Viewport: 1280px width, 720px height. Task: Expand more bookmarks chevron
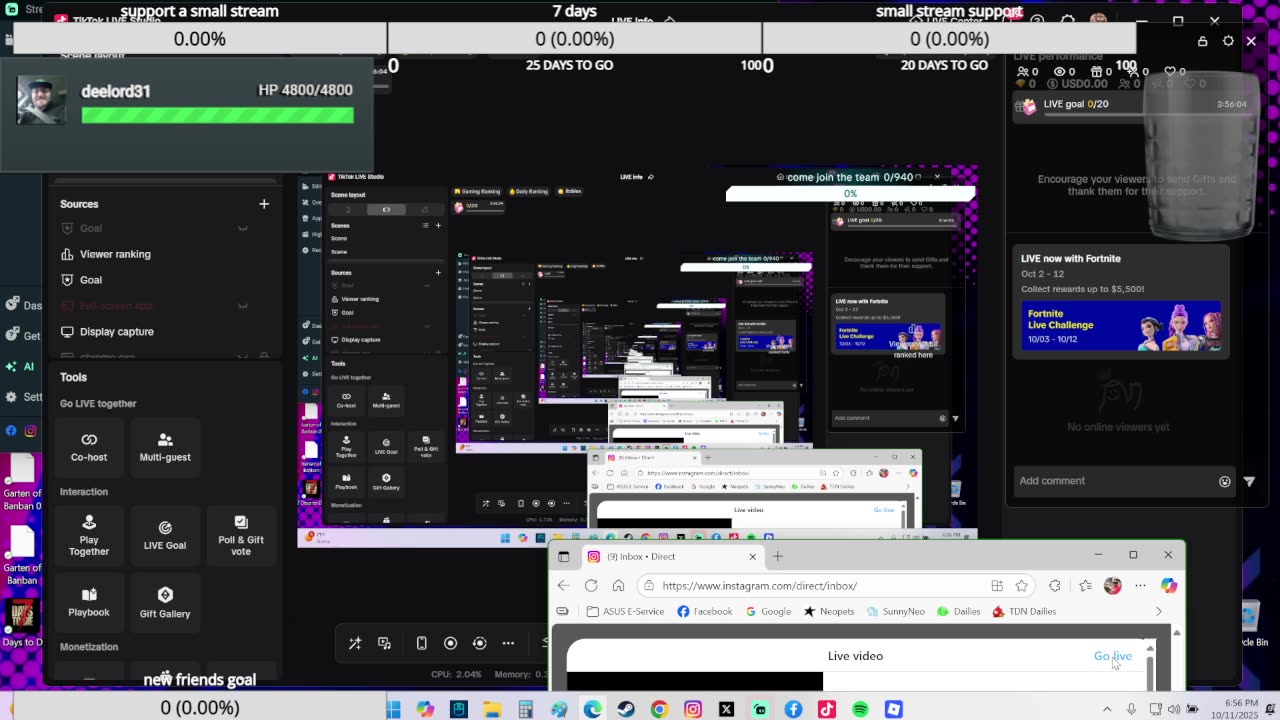pos(1159,611)
